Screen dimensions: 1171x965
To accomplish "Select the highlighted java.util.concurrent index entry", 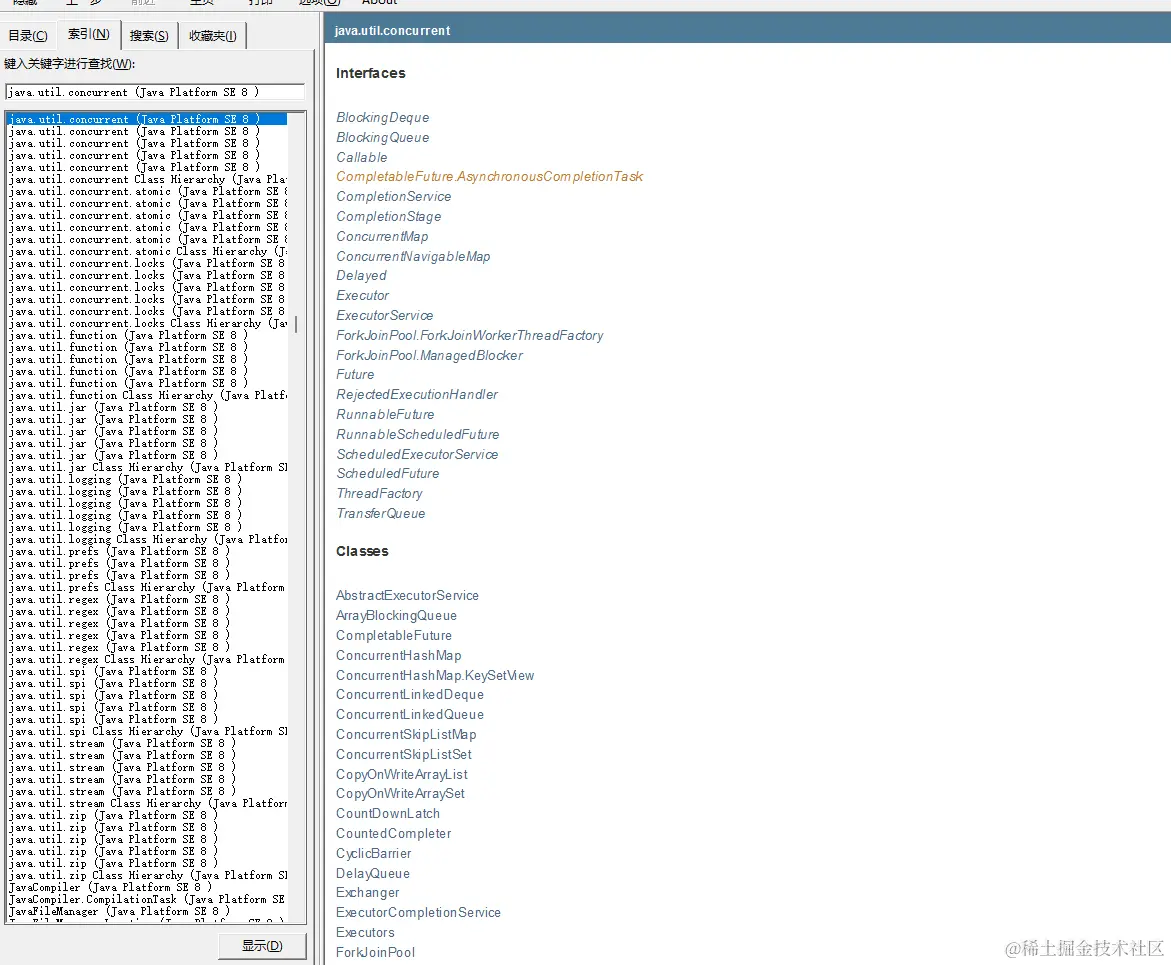I will [147, 119].
